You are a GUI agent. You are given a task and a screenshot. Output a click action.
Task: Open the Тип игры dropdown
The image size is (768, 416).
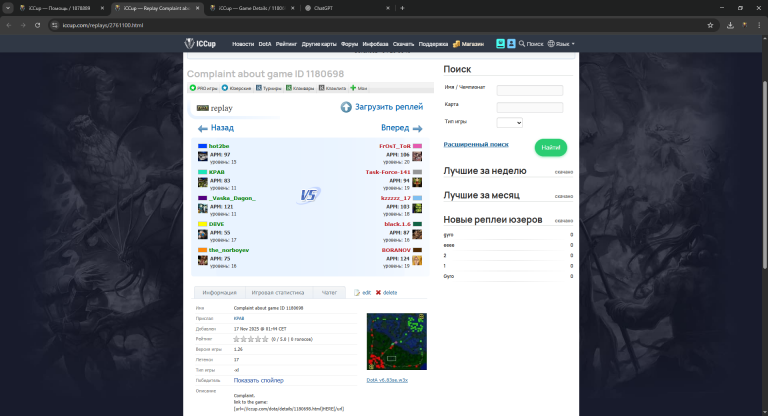tap(509, 122)
